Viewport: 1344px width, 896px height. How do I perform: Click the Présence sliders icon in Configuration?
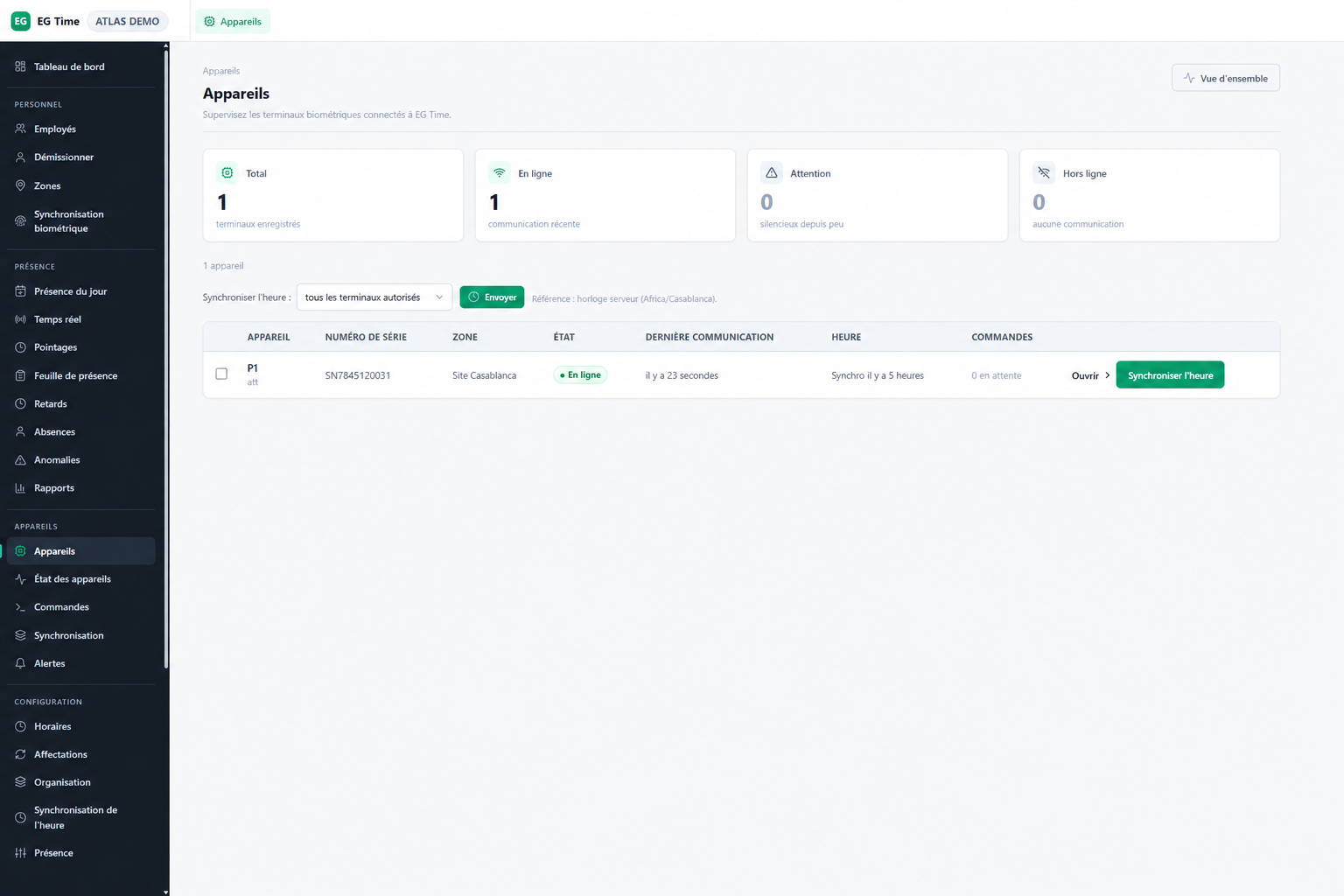[20, 853]
